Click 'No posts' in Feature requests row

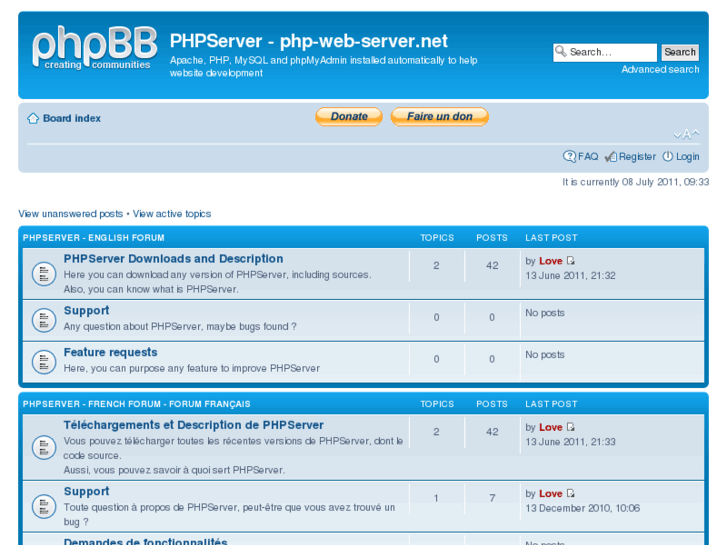click(545, 355)
